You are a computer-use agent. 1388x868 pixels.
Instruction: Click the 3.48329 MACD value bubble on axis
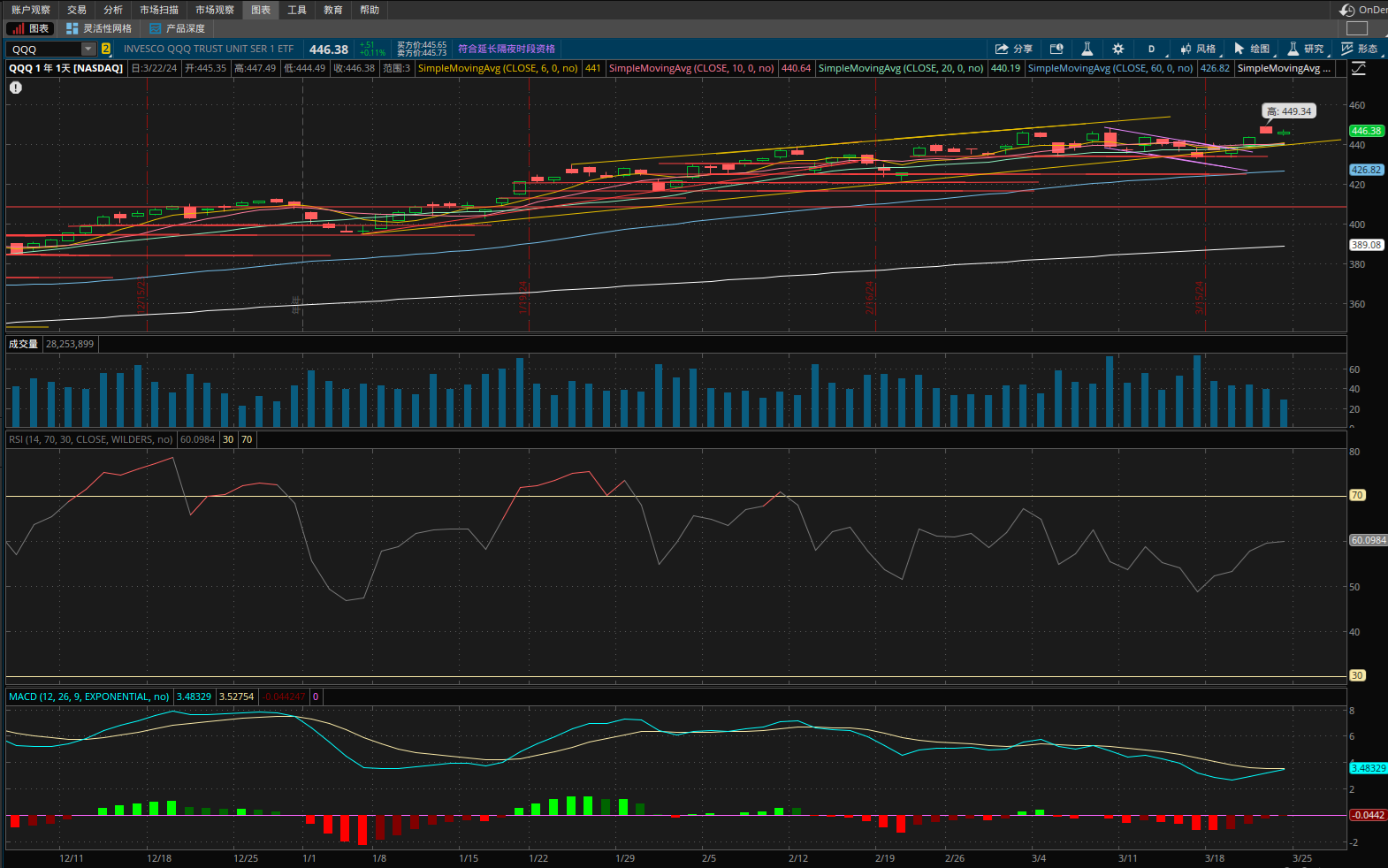tap(1369, 768)
